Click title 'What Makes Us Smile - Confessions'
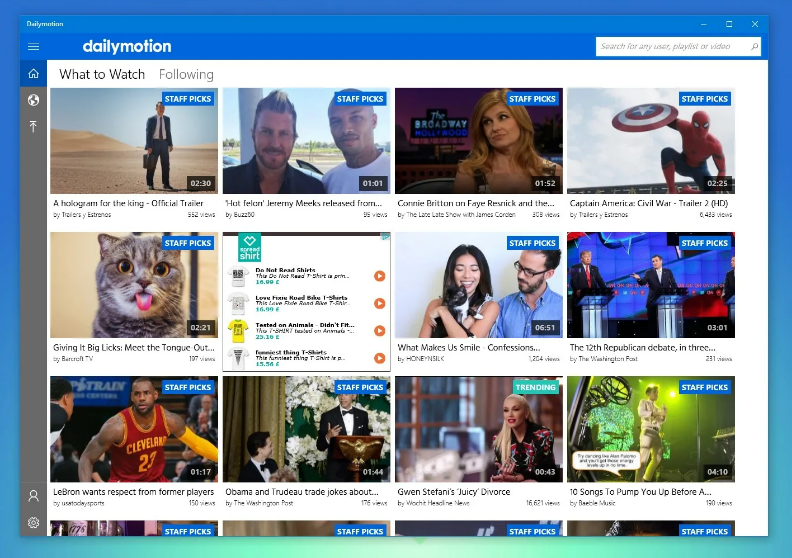 [x=469, y=347]
